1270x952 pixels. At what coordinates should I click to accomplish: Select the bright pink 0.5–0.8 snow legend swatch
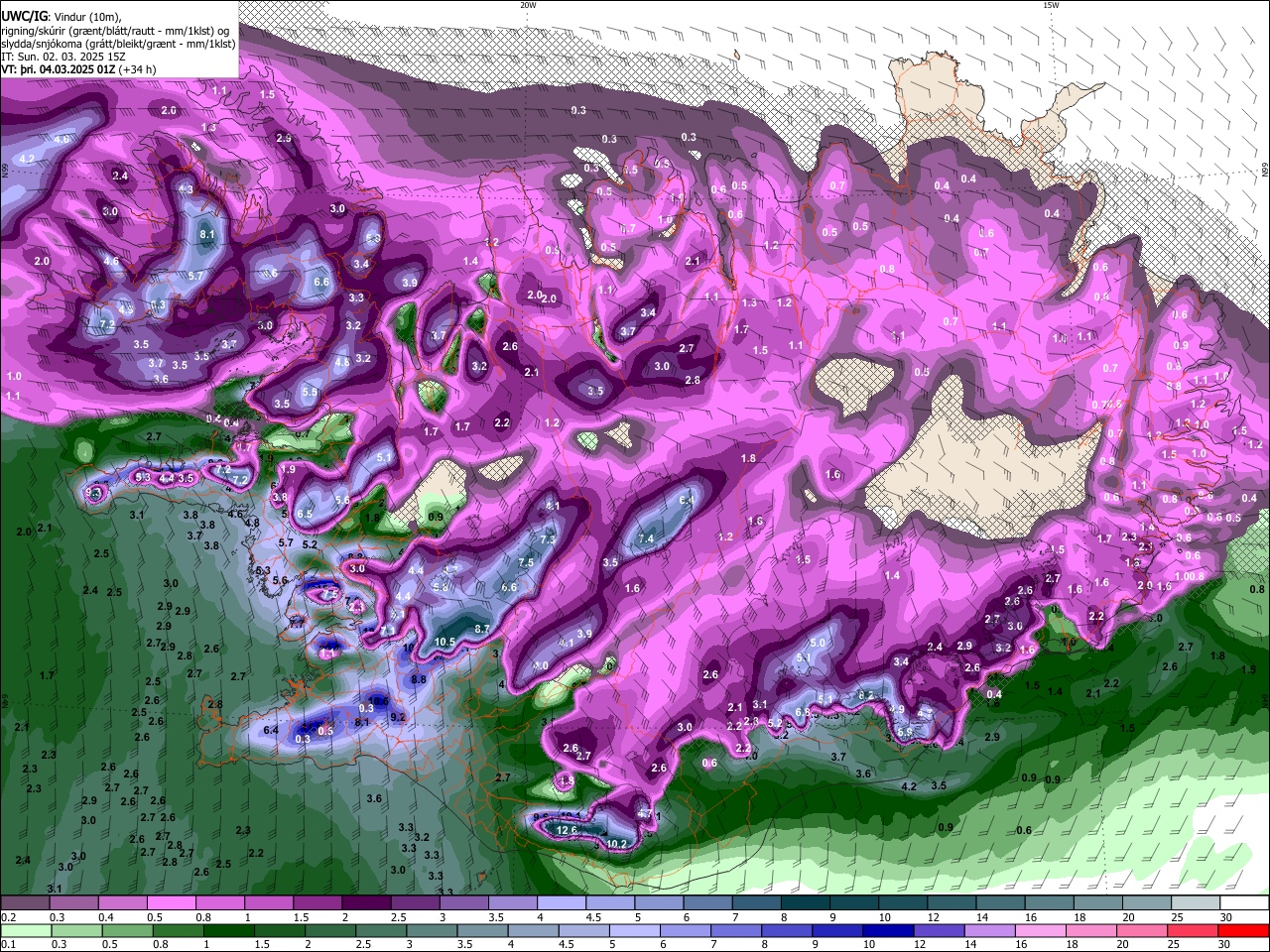pyautogui.click(x=171, y=902)
